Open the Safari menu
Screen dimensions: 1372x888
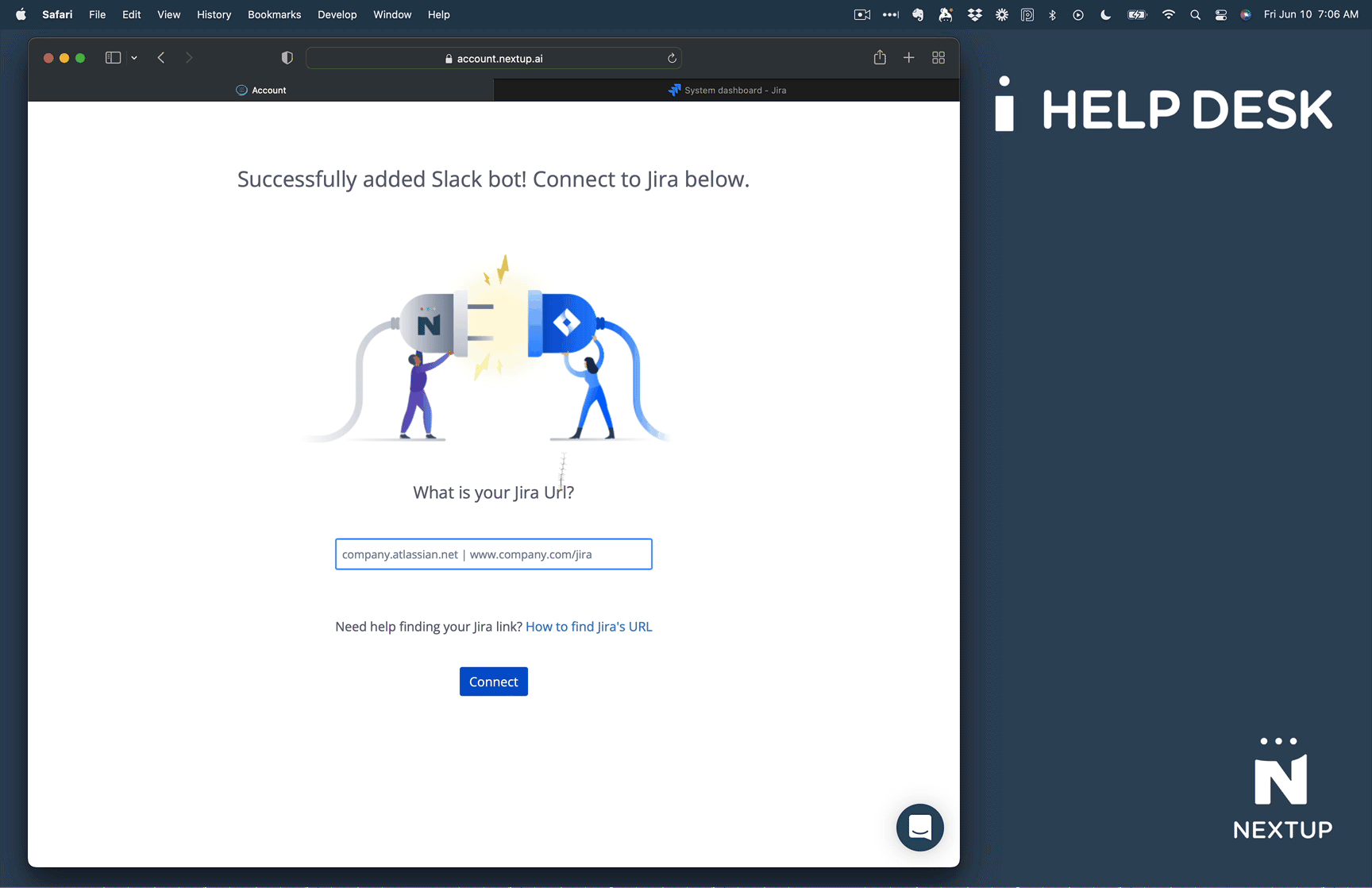[x=57, y=14]
